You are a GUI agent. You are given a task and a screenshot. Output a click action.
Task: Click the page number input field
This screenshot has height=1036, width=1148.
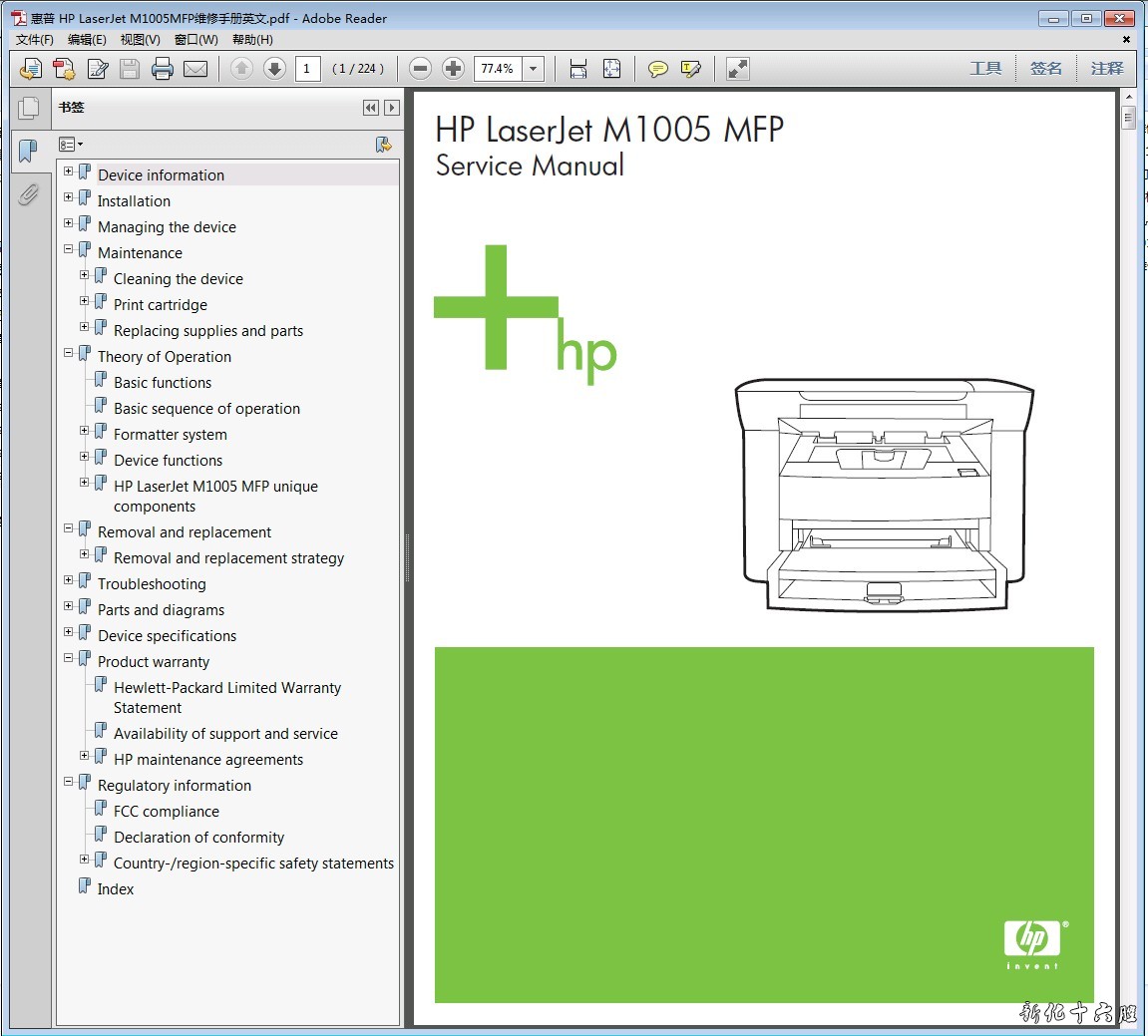[307, 69]
